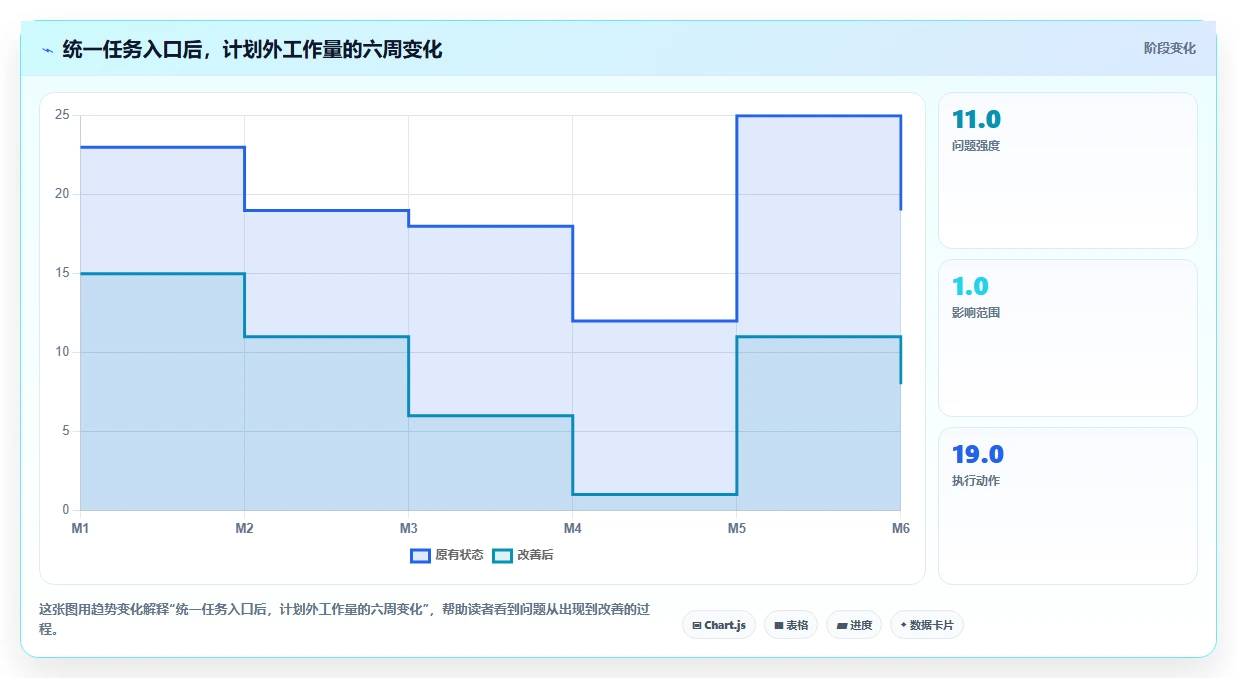Click the M2 x-axis label
This screenshot has width=1237, height=678.
click(244, 527)
